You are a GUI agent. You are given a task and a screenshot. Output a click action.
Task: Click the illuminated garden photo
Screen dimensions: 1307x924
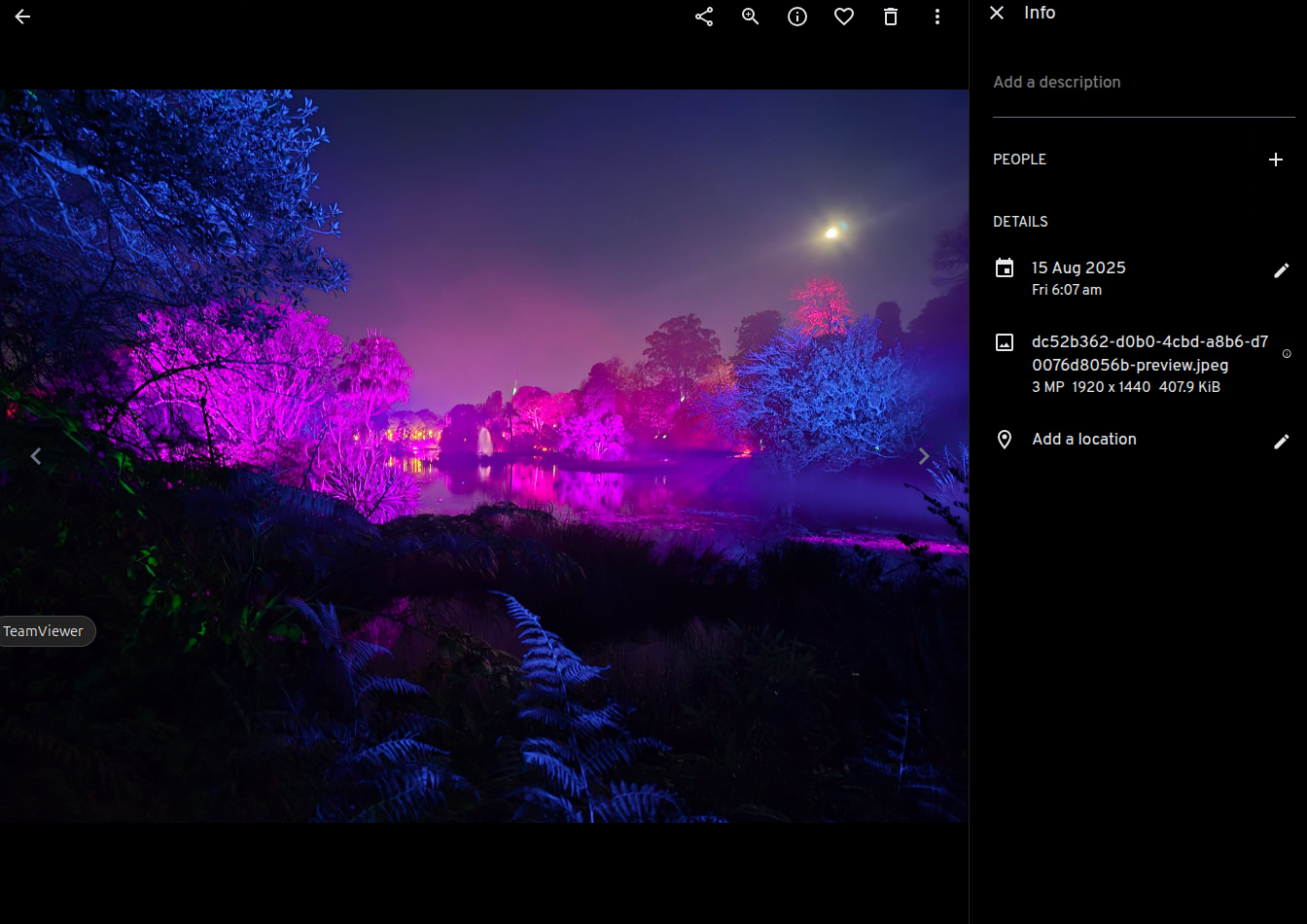click(x=484, y=456)
